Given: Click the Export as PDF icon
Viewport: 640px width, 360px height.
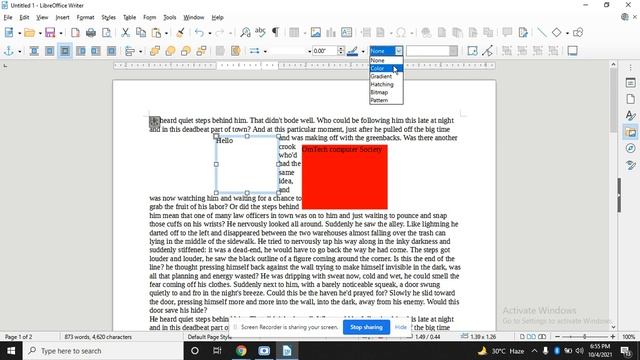Looking at the screenshot, I should pyautogui.click(x=75, y=33).
